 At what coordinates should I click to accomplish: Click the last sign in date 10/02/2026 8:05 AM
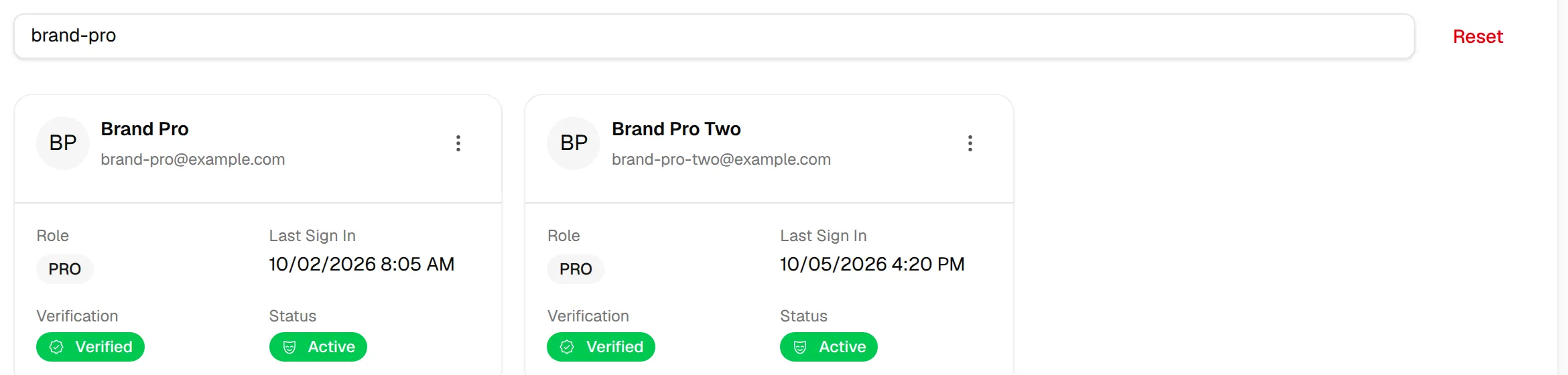click(x=362, y=265)
